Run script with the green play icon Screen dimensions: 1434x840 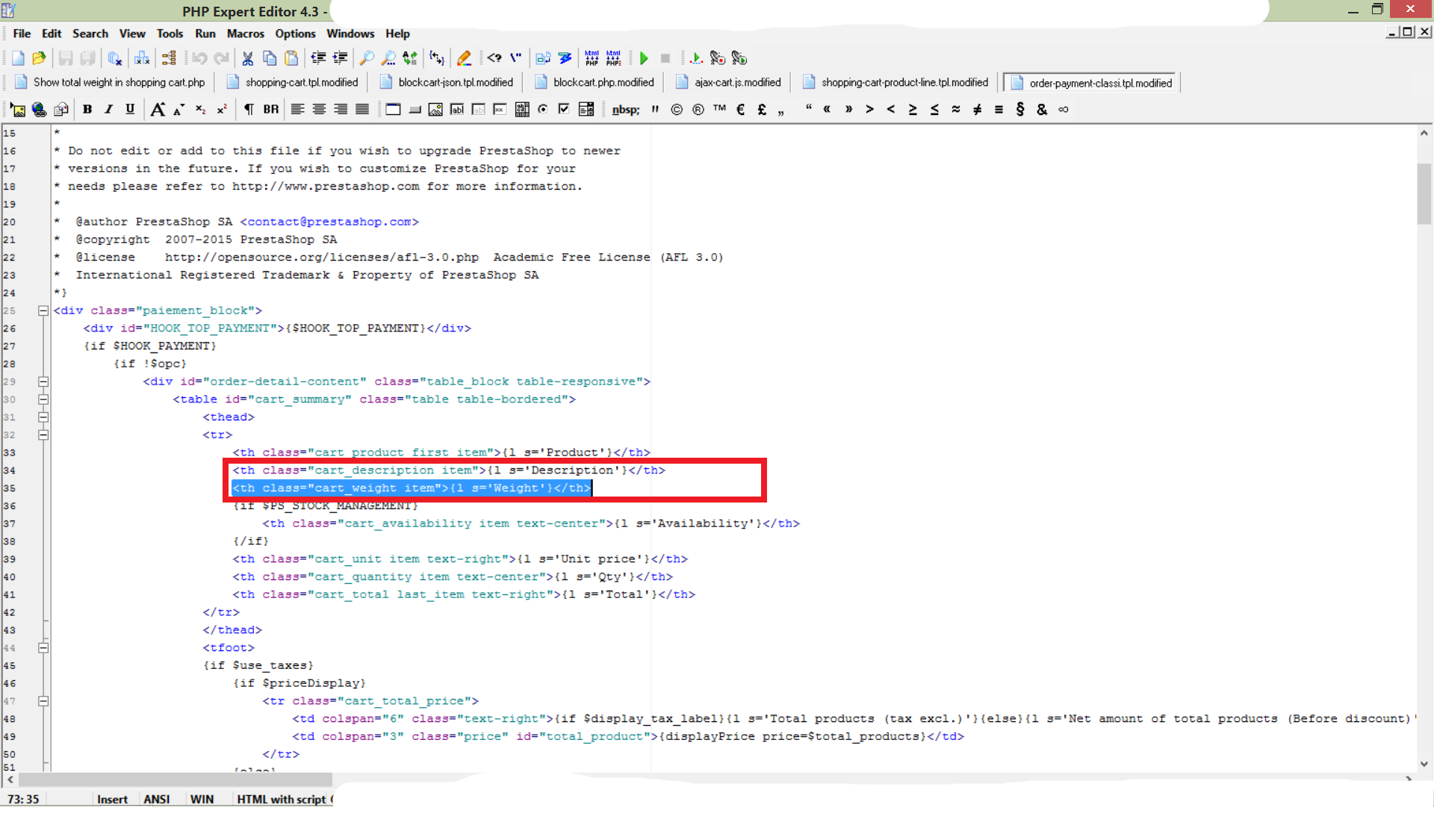(x=644, y=58)
